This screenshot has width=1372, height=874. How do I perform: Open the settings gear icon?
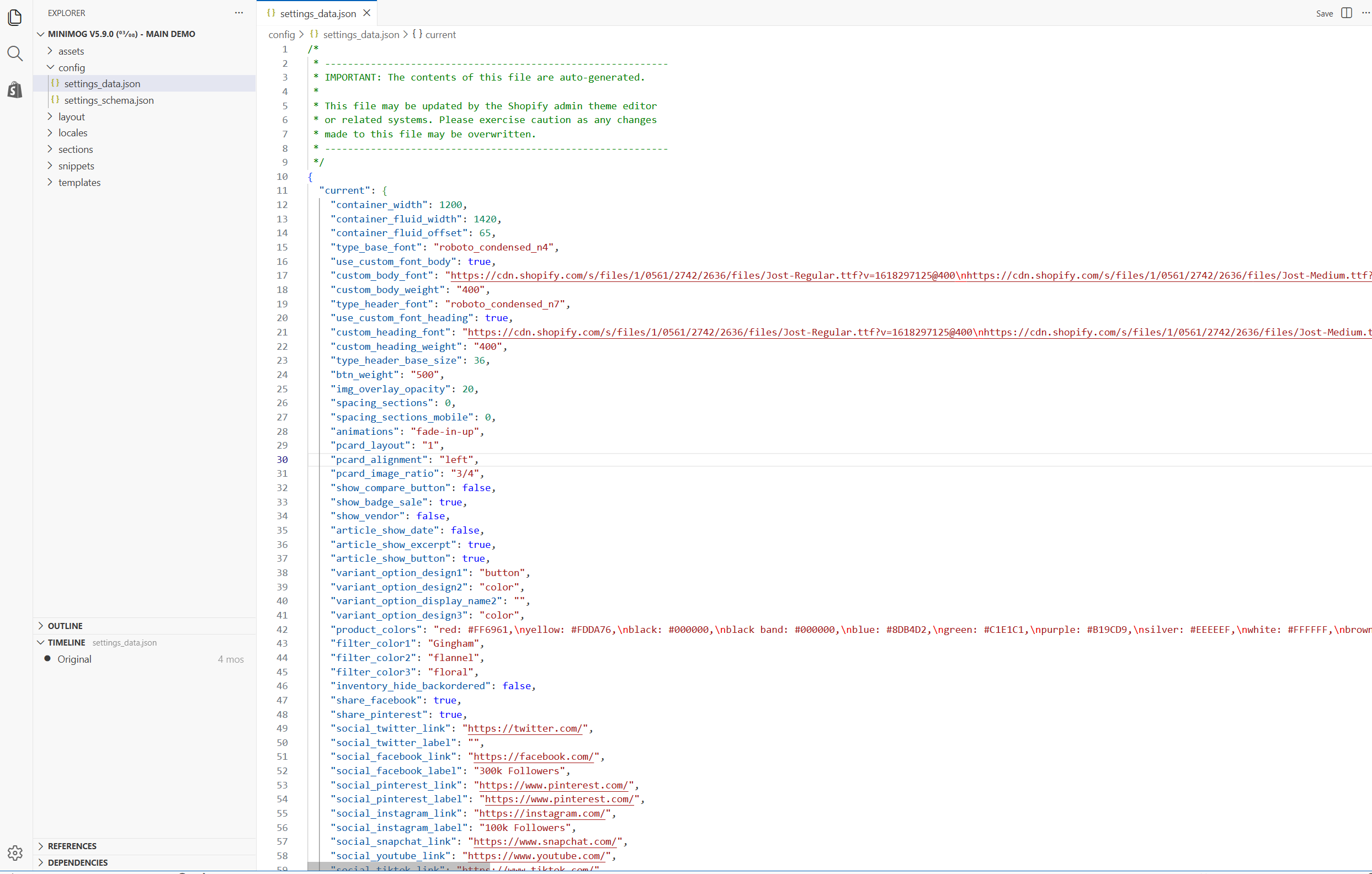(15, 852)
